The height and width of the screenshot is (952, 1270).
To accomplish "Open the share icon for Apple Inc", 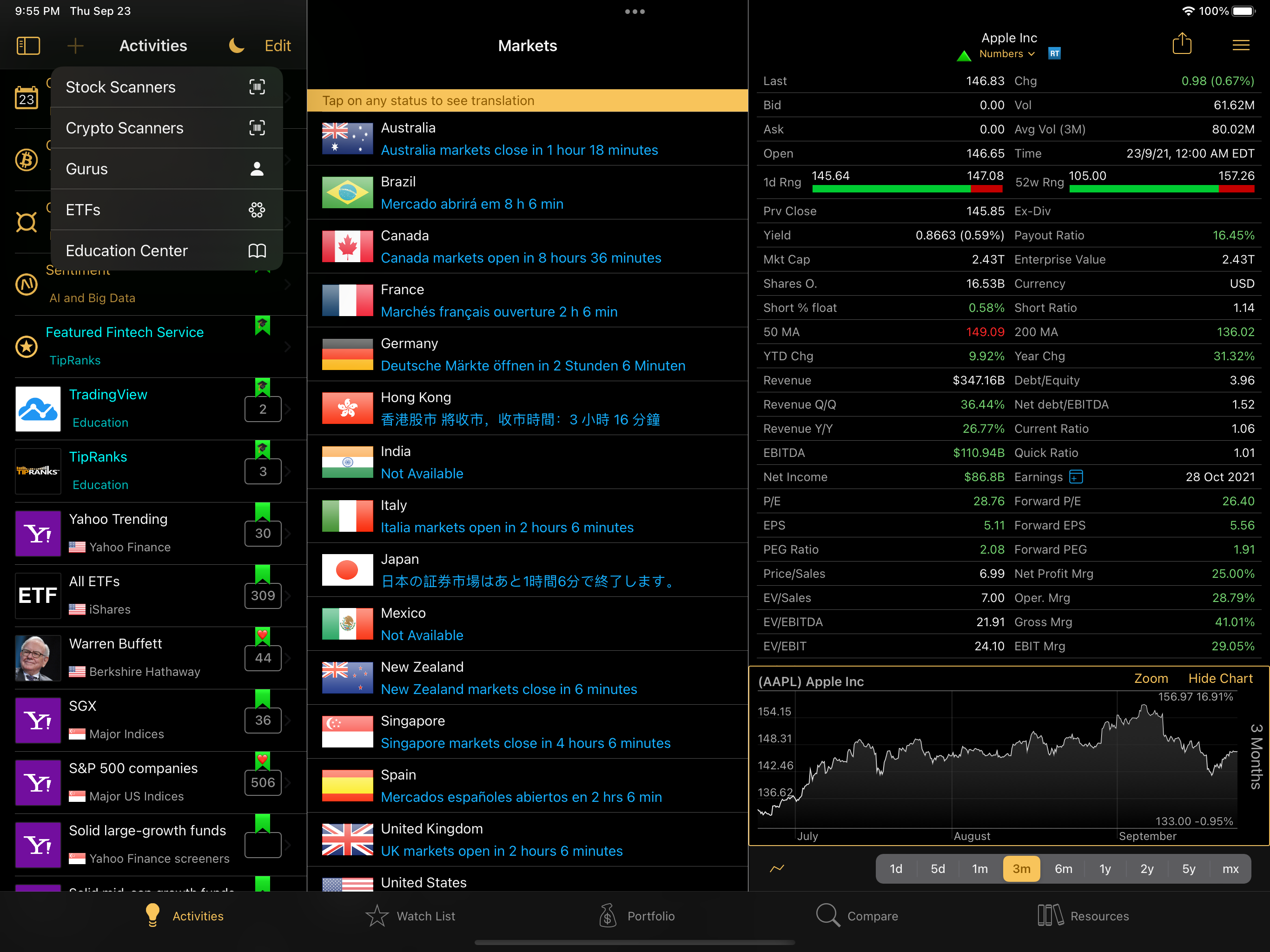I will [x=1182, y=44].
